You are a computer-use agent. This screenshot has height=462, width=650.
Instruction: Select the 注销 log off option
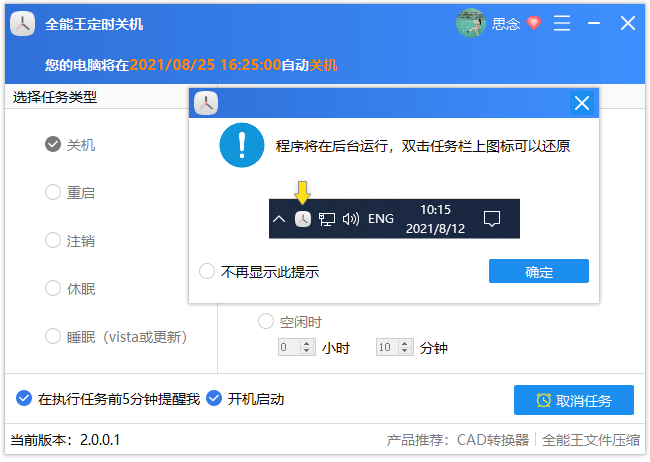(70, 241)
